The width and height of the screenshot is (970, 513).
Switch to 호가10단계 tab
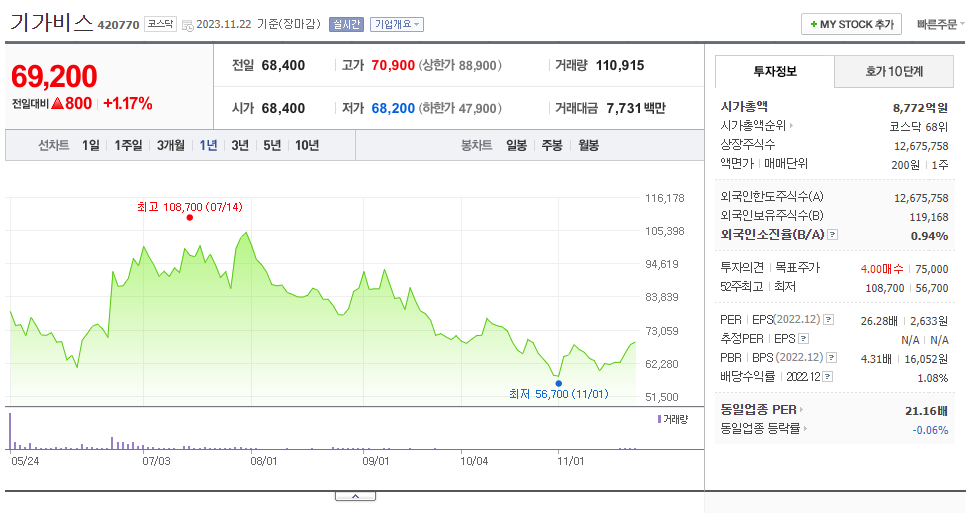click(x=894, y=71)
